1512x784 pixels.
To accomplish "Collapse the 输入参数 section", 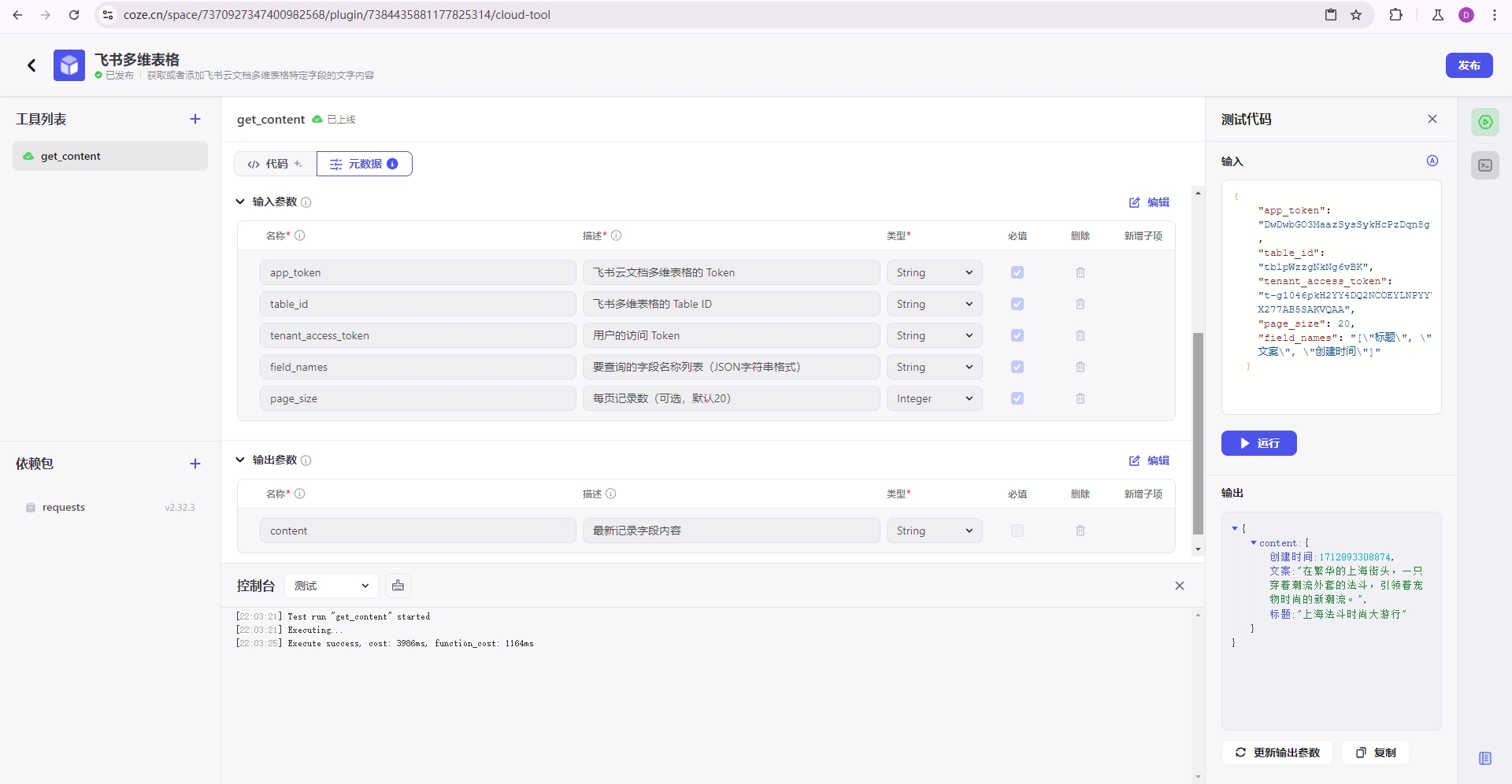I will point(240,202).
